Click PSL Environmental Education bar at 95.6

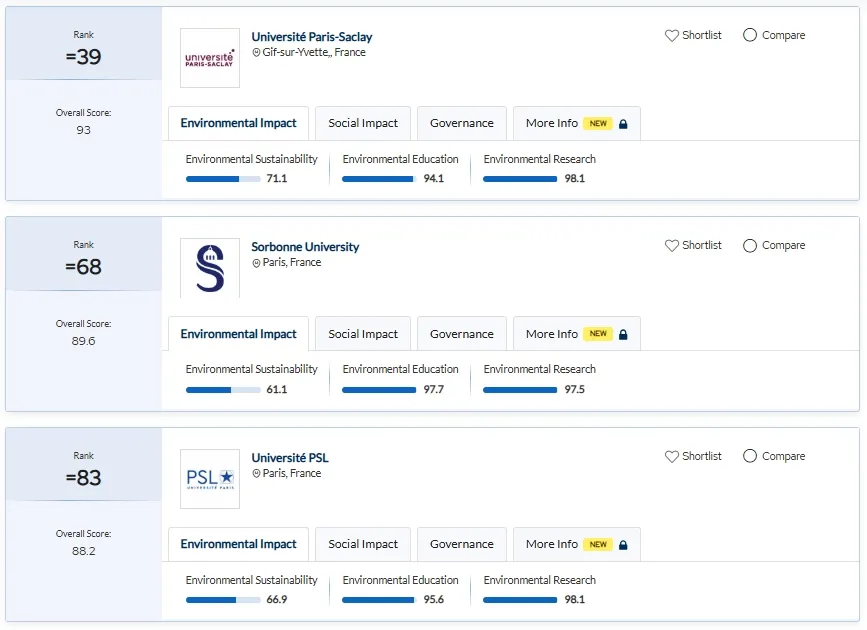click(379, 600)
